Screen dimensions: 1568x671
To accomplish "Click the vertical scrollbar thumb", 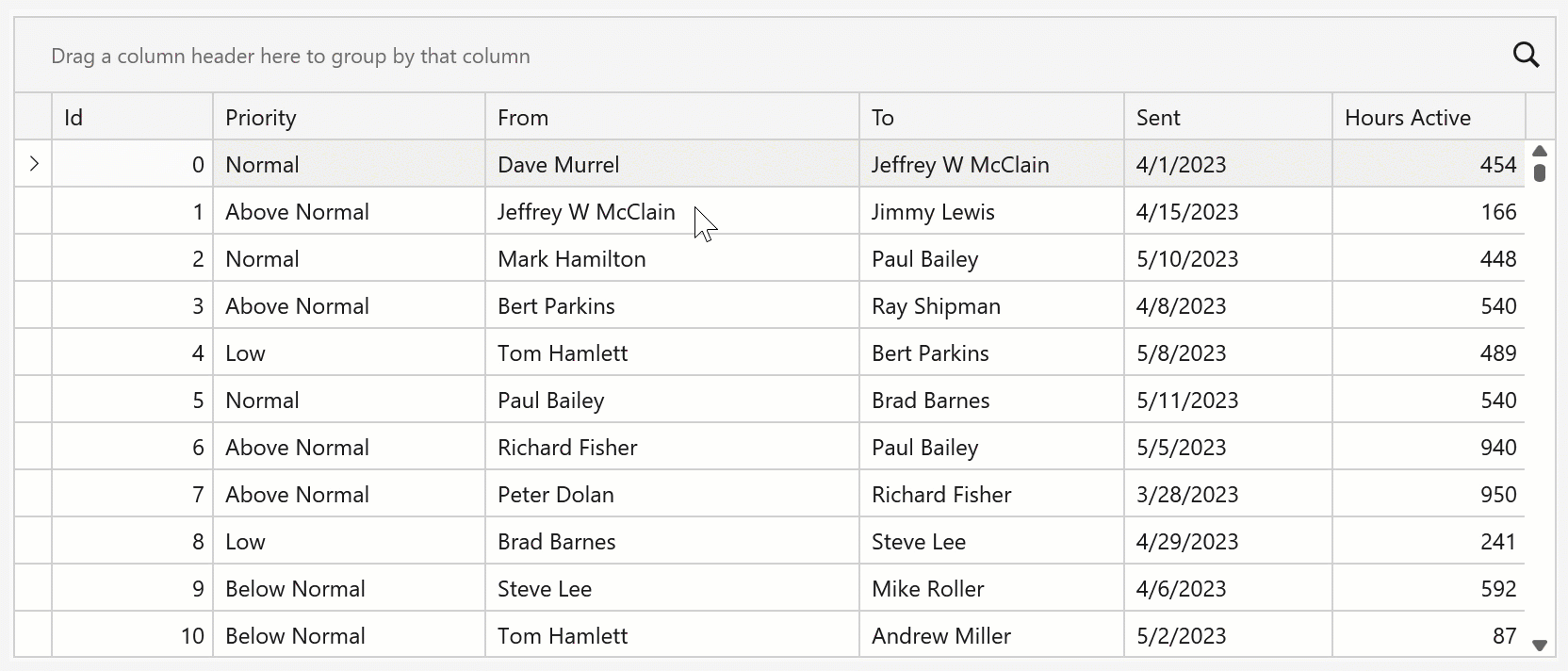I will click(x=1540, y=172).
